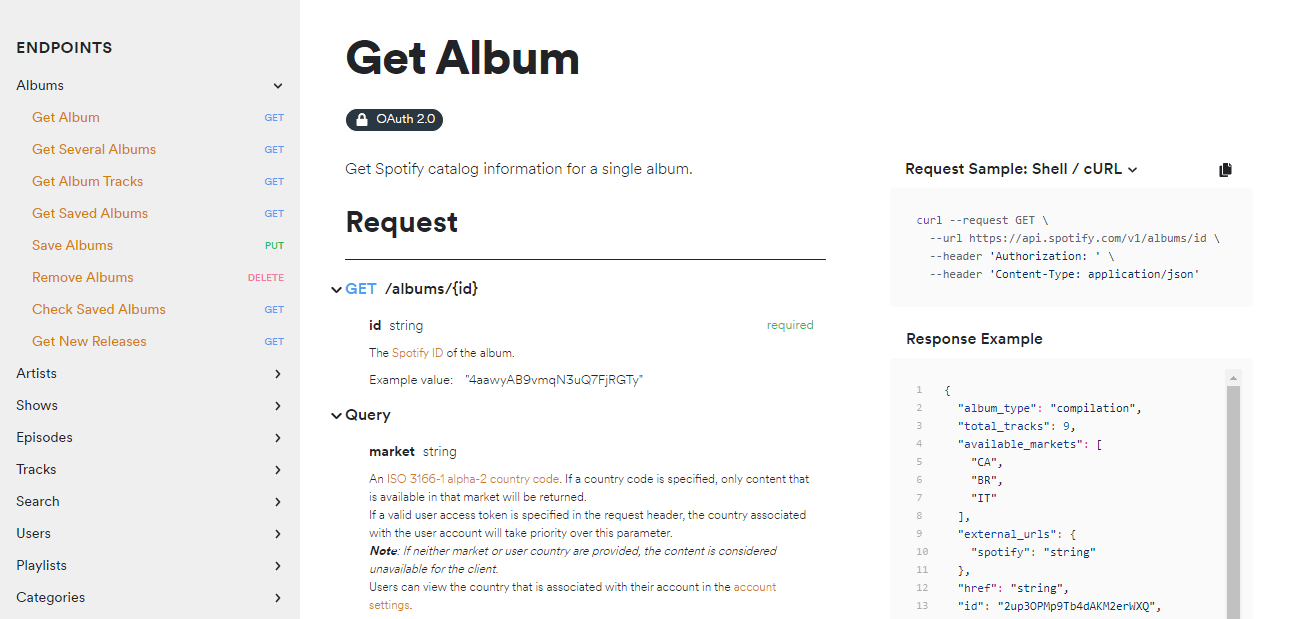
Task: Collapse the Albums section in sidebar
Action: coord(277,86)
